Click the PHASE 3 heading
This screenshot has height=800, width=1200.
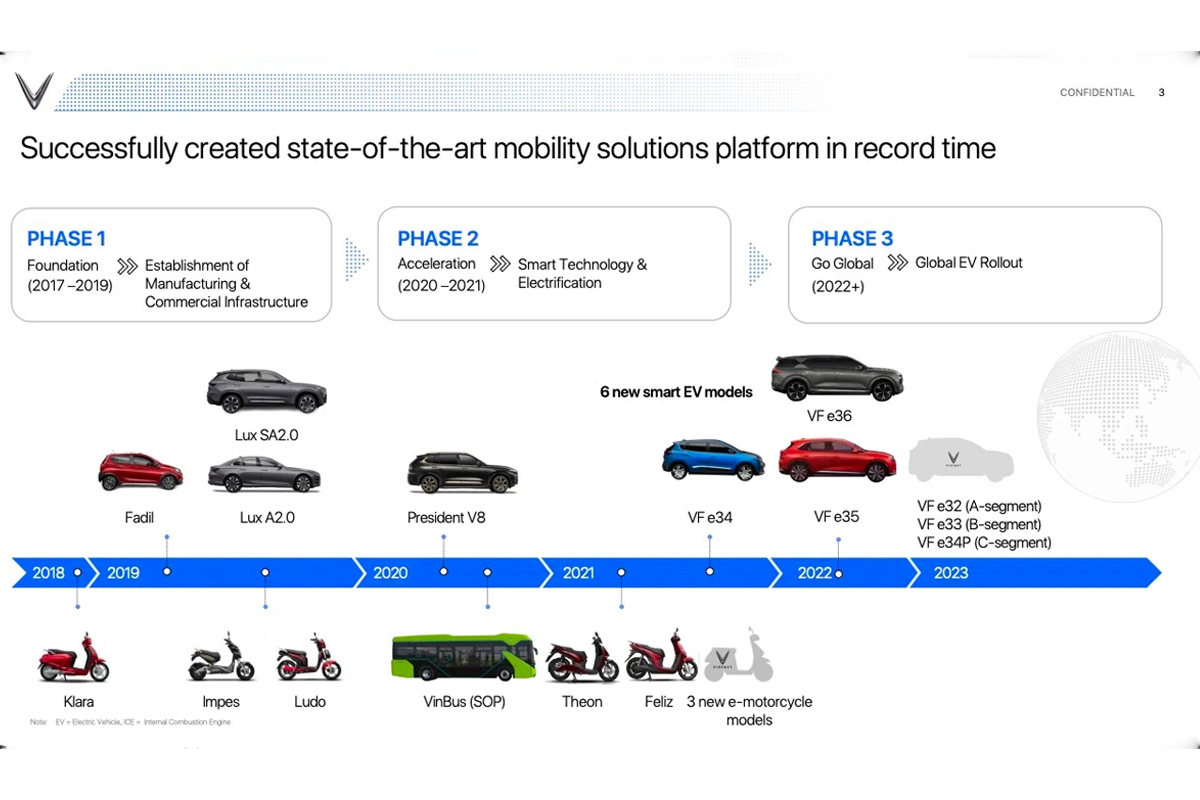tap(852, 239)
